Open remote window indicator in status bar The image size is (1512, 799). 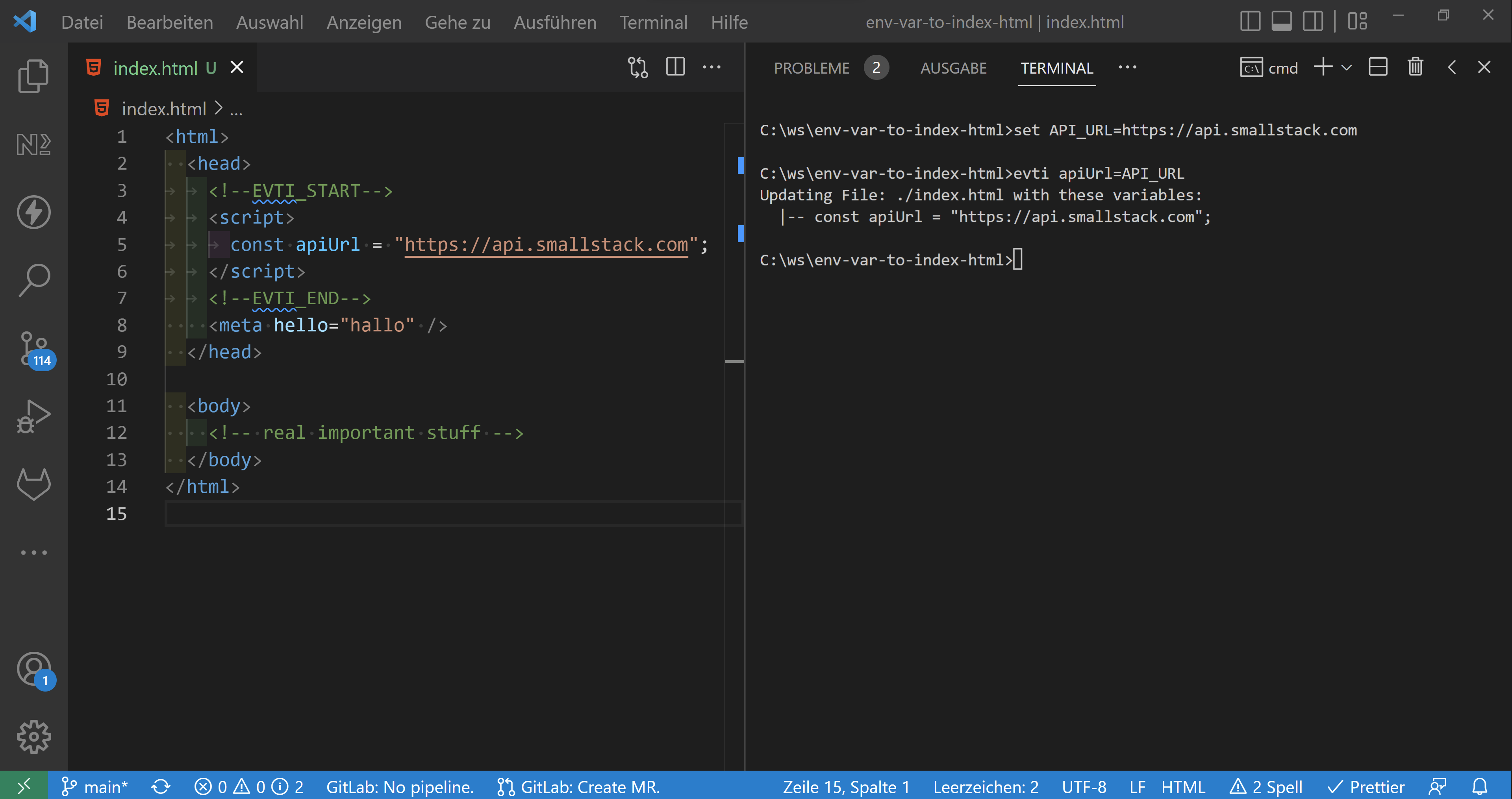pos(24,786)
